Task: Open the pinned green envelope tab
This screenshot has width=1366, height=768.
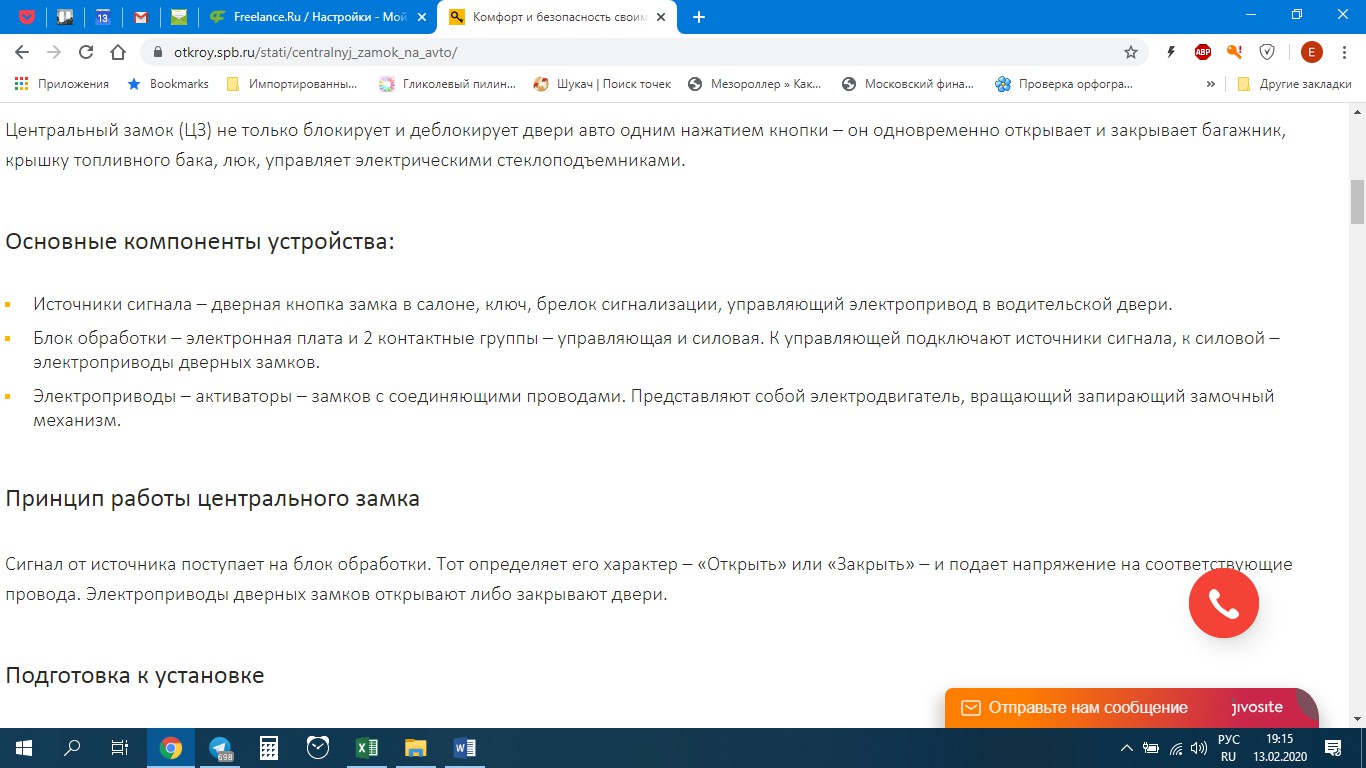Action: [179, 17]
